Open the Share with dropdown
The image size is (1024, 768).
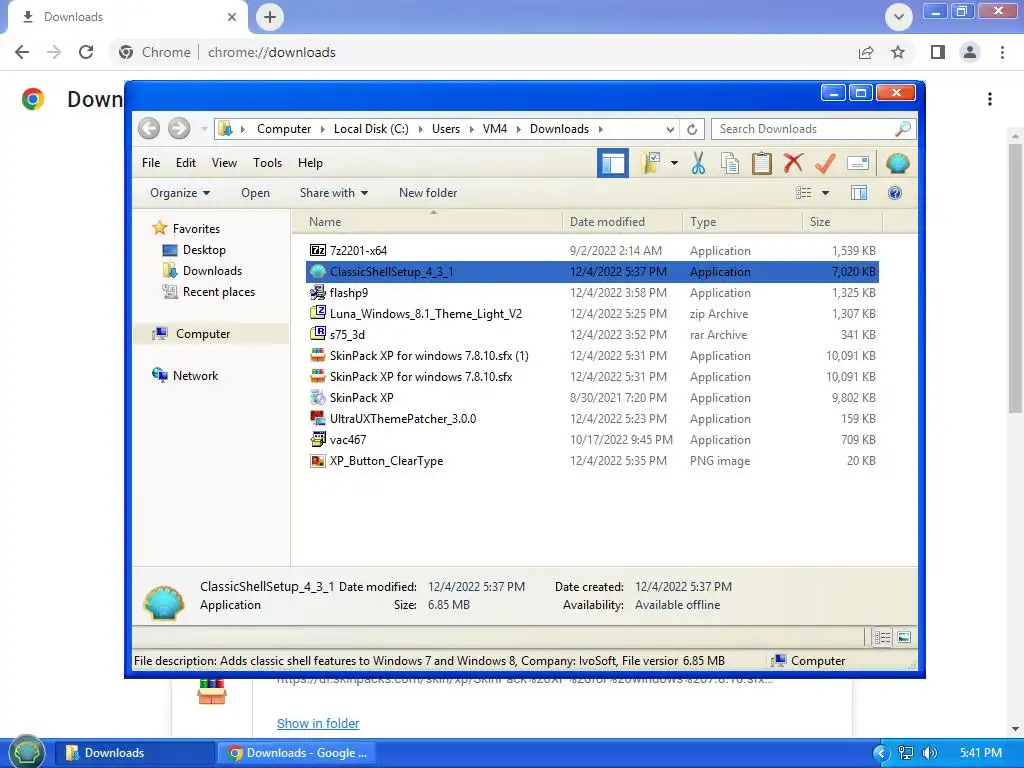pos(334,193)
